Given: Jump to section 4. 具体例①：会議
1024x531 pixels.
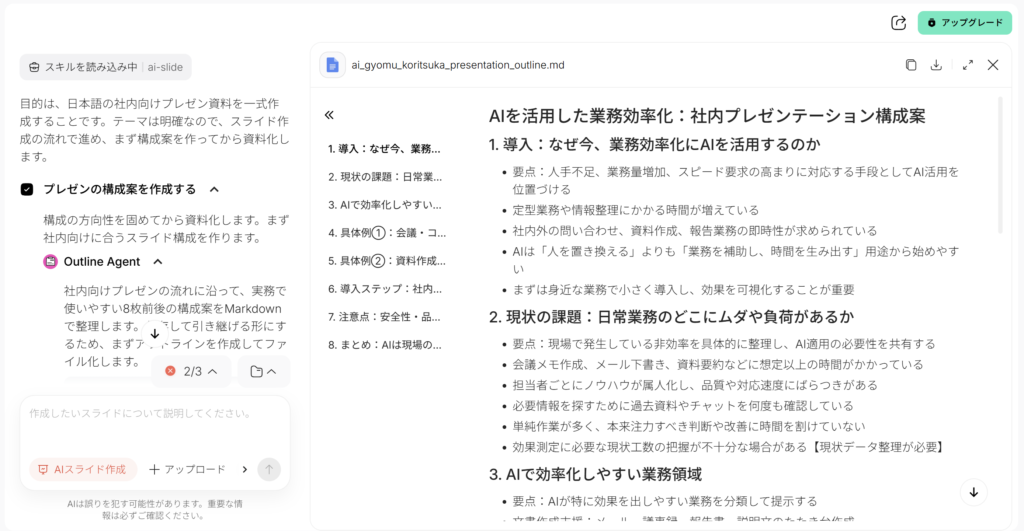Looking at the screenshot, I should (387, 233).
